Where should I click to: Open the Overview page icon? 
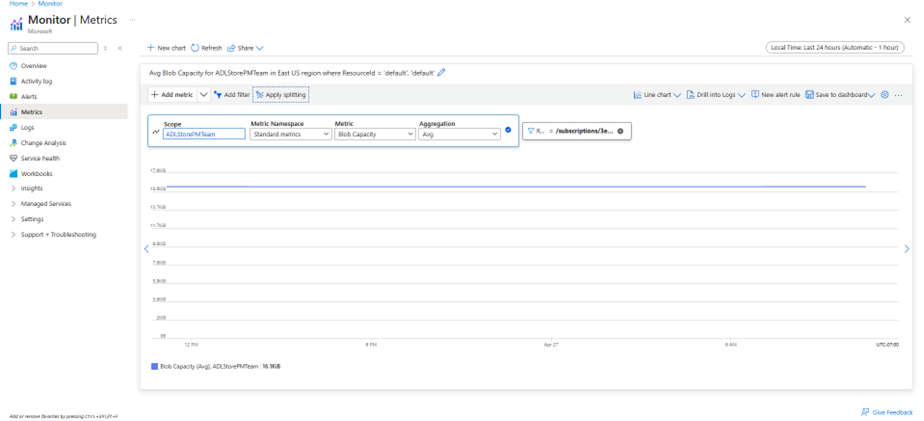(x=13, y=66)
